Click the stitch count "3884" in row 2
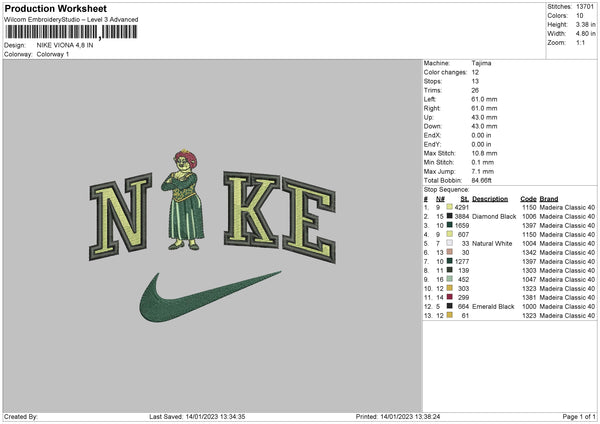The image size is (600, 424). click(x=462, y=216)
